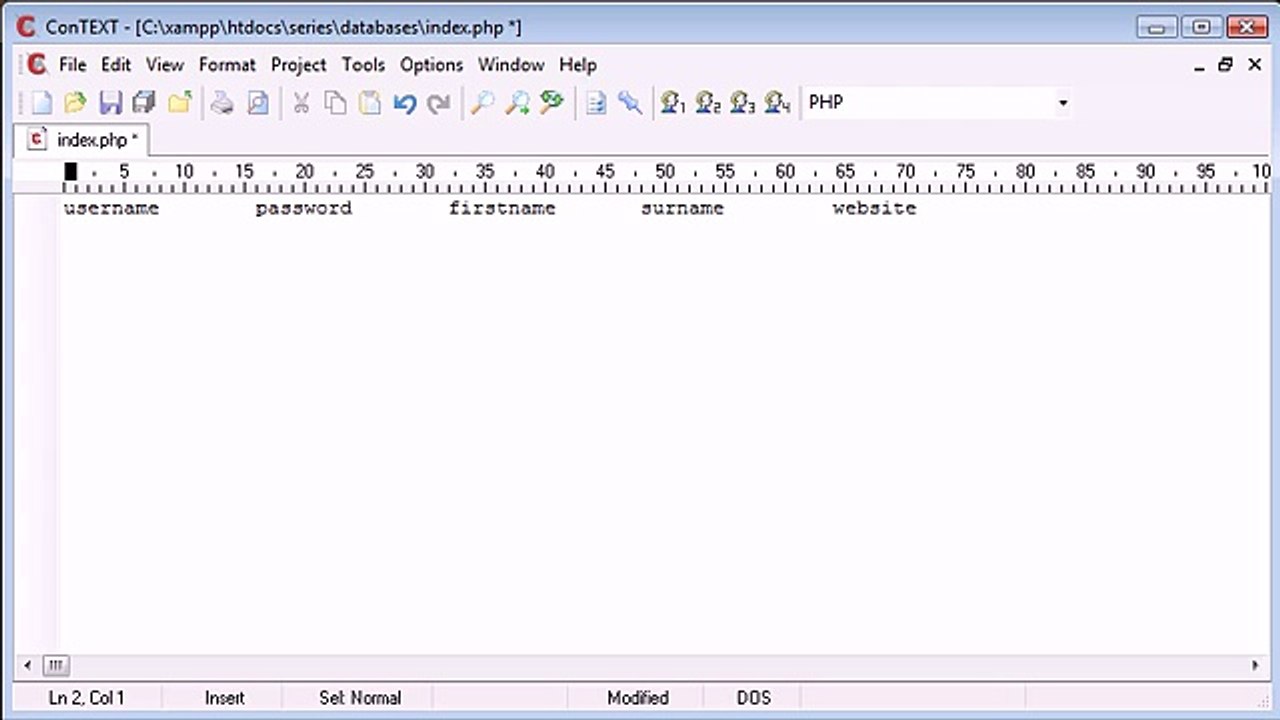The width and height of the screenshot is (1280, 720).
Task: Click 'Ln 2, Col 1' status bar entry
Action: coord(86,698)
